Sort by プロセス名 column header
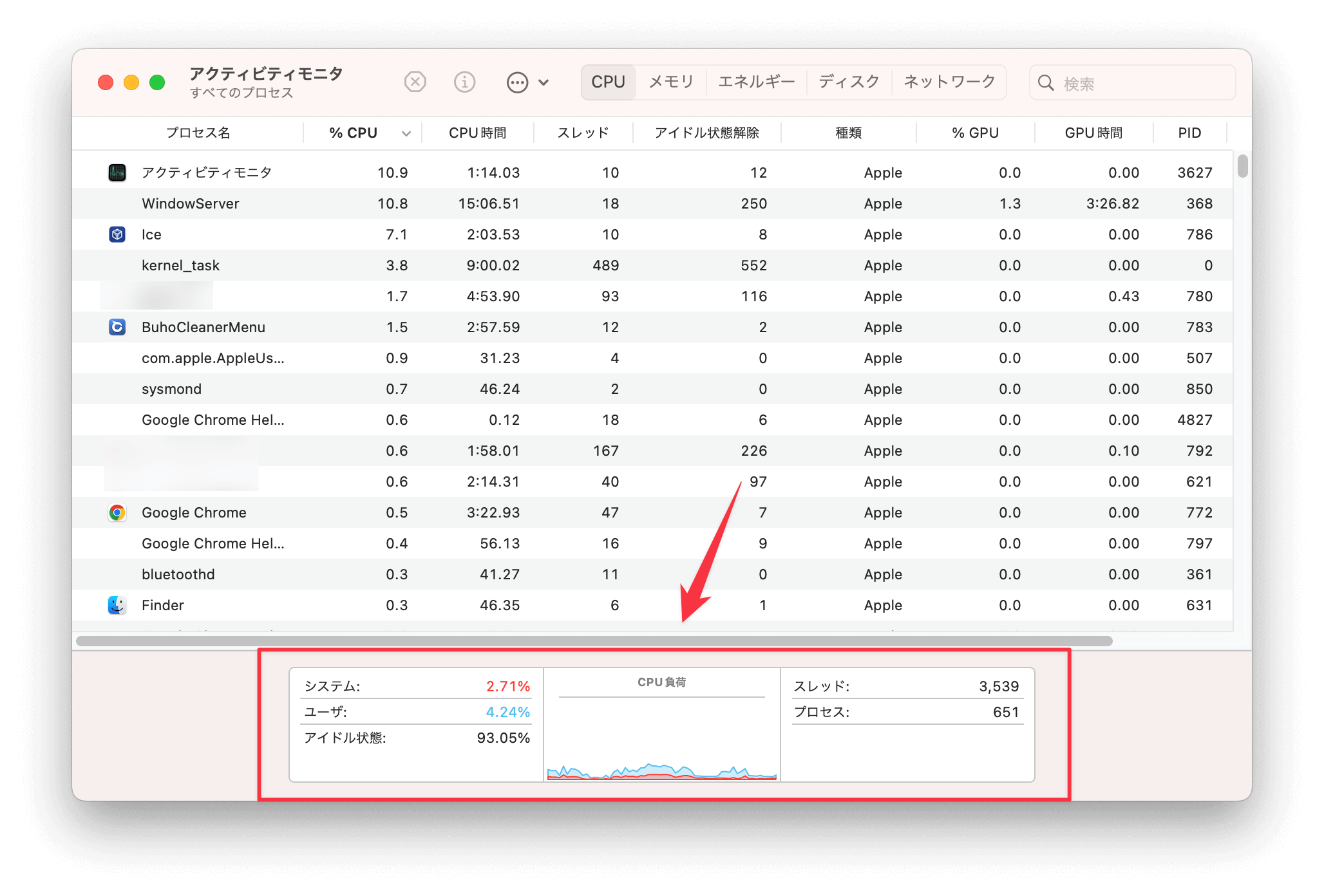Screen dimensions: 1324x896 [198, 133]
